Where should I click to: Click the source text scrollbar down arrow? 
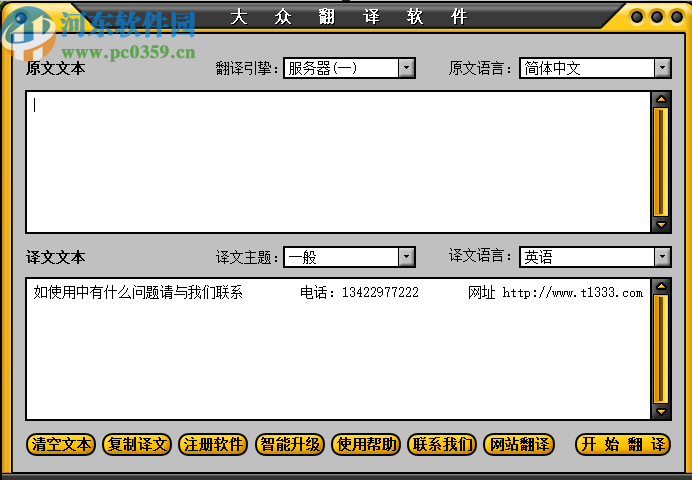click(x=661, y=225)
